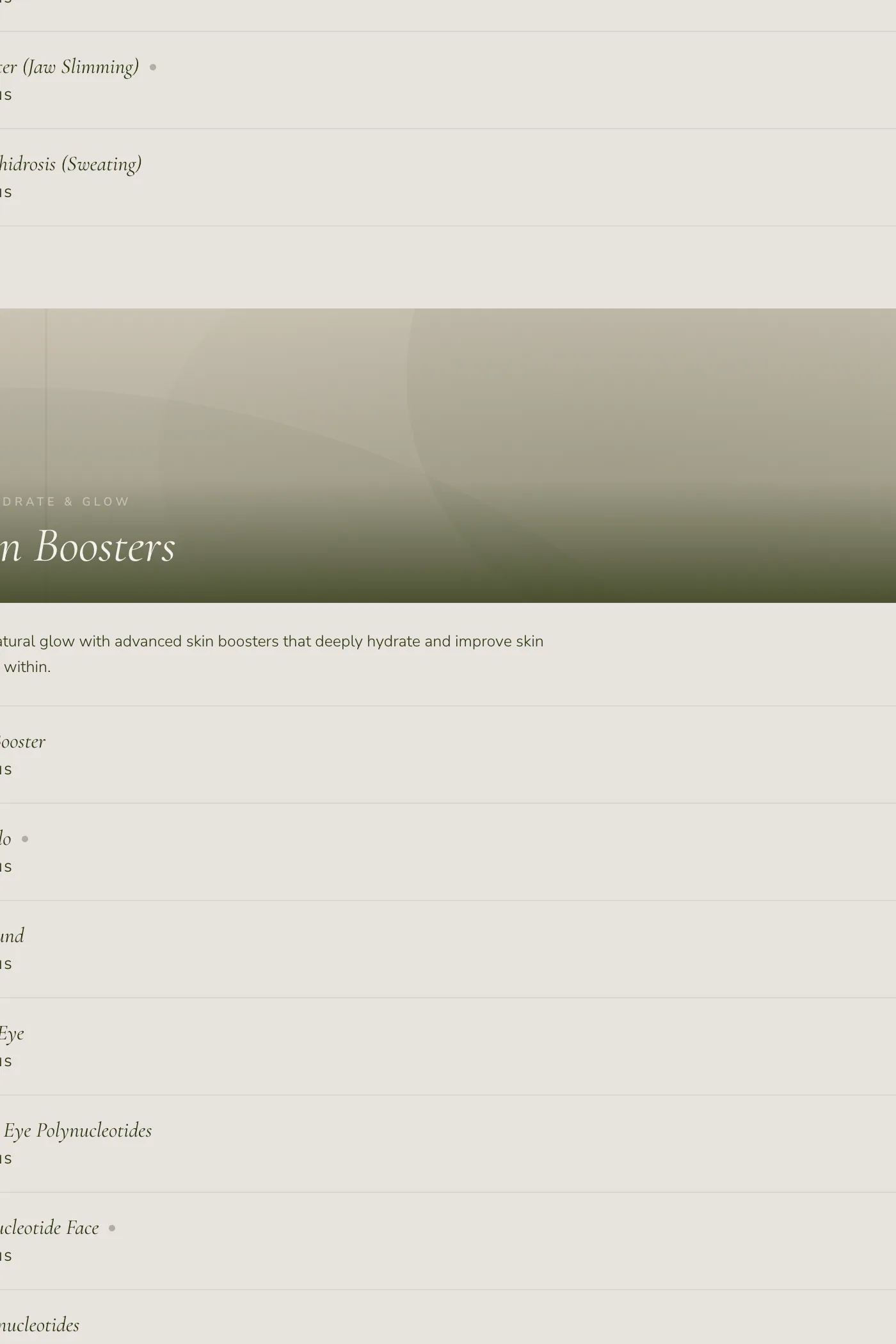Screen dimensions: 896x1344
Task: Click the "DRATE & GLOW" label
Action: [x=65, y=502]
